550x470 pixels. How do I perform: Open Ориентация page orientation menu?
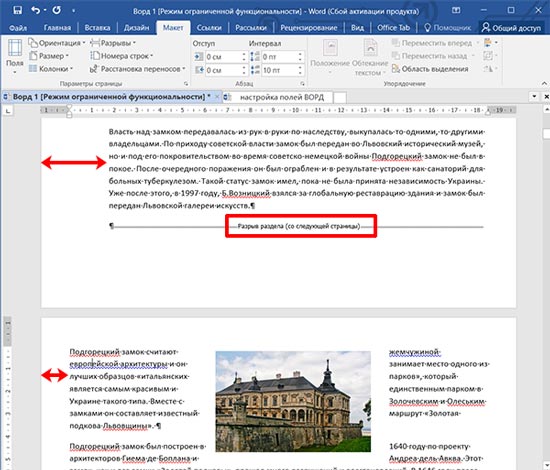pyautogui.click(x=57, y=43)
